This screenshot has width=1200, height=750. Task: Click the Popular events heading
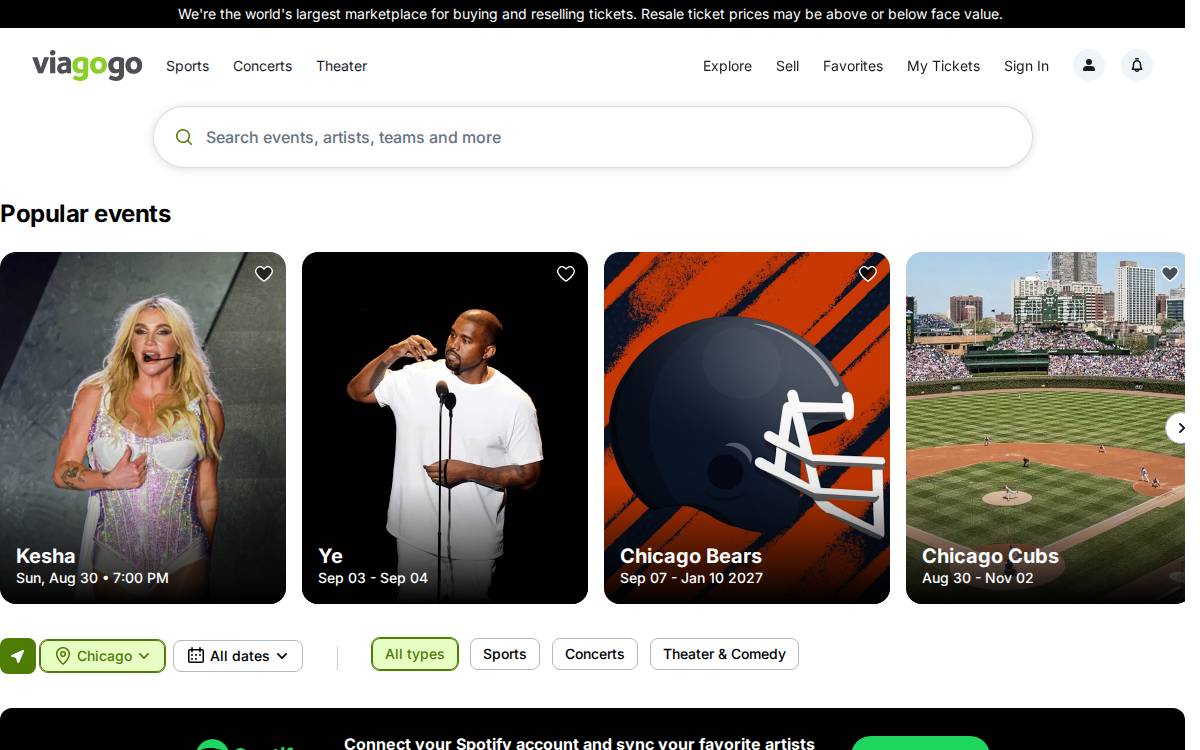pos(86,214)
